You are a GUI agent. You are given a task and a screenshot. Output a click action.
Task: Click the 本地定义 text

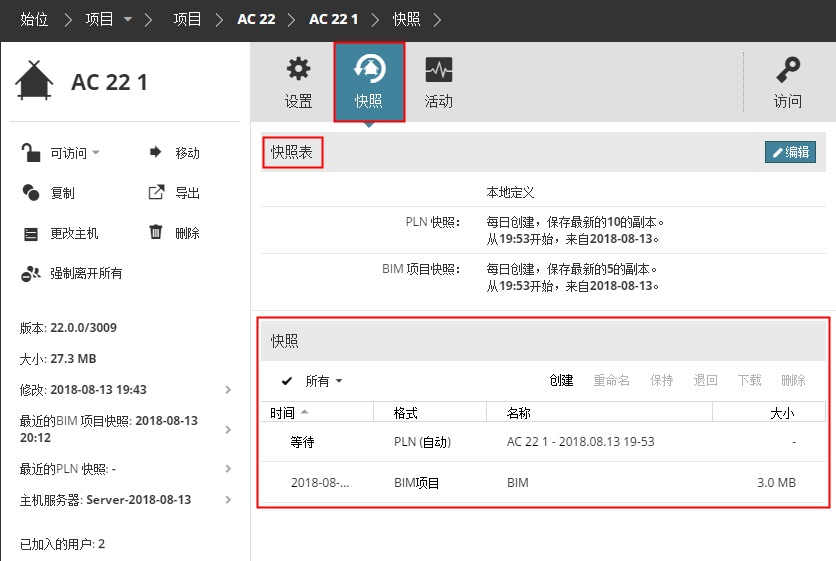click(510, 193)
